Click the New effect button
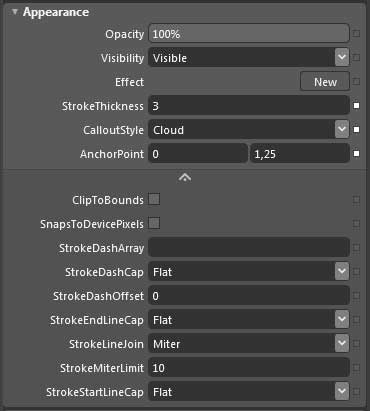The height and width of the screenshot is (411, 370). 325,81
